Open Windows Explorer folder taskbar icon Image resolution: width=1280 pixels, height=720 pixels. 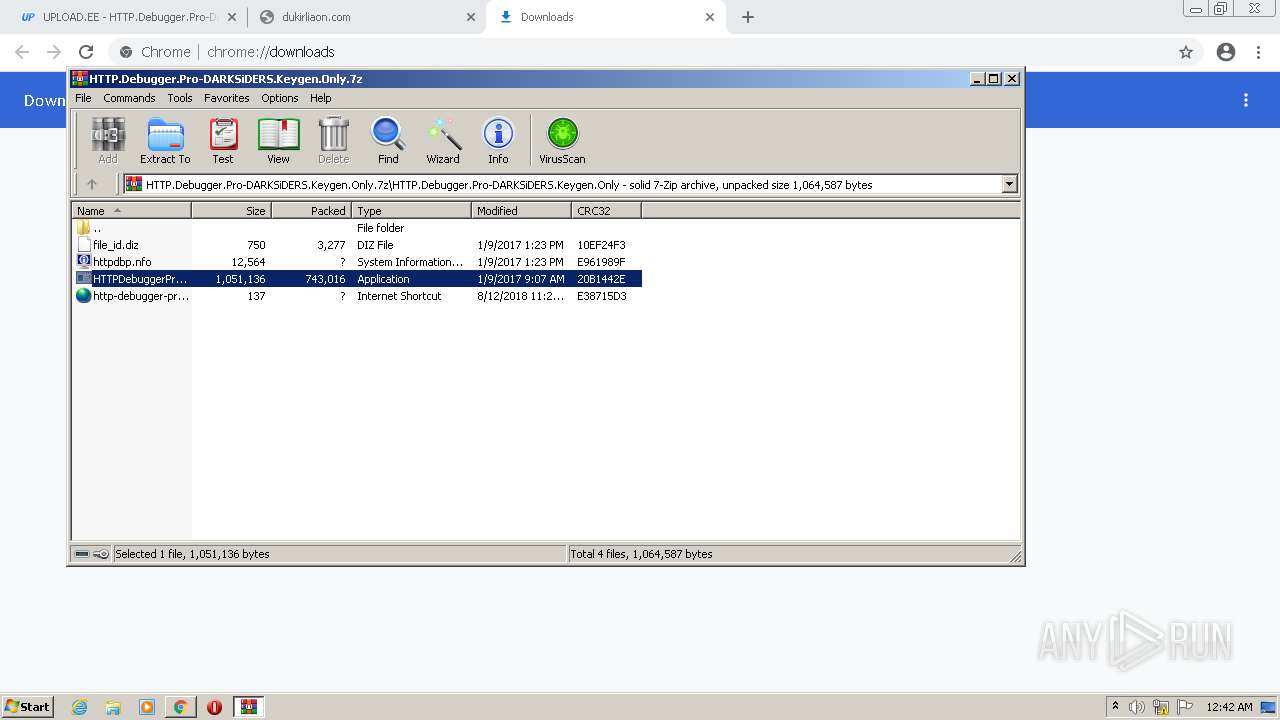pyautogui.click(x=113, y=707)
